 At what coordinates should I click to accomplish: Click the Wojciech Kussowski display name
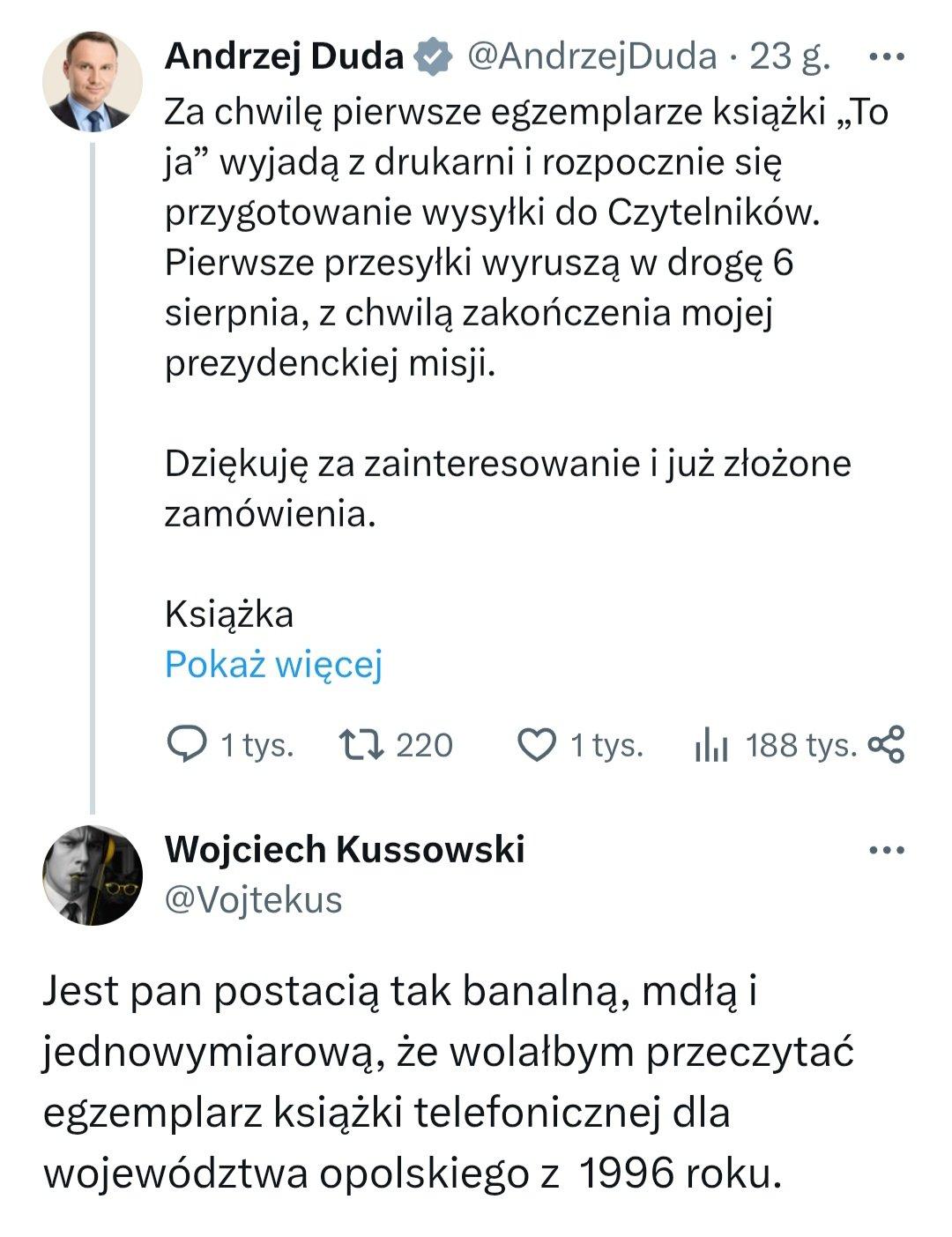pos(345,849)
